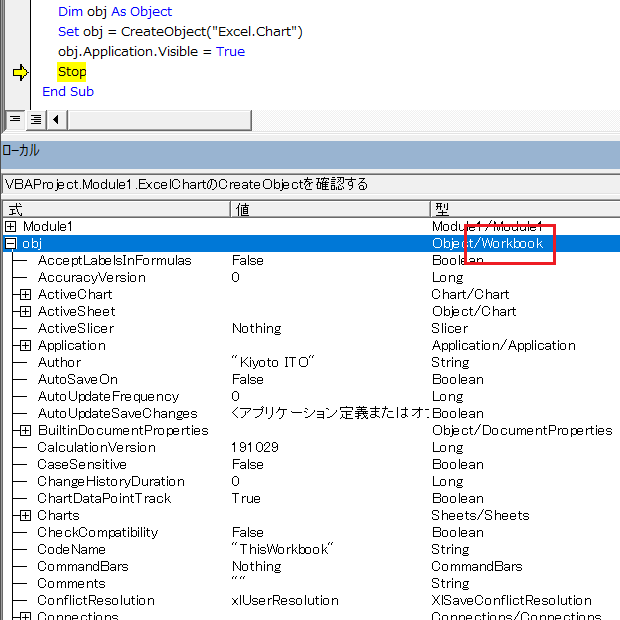Click the Chart/Chart type text

pyautogui.click(x=471, y=295)
